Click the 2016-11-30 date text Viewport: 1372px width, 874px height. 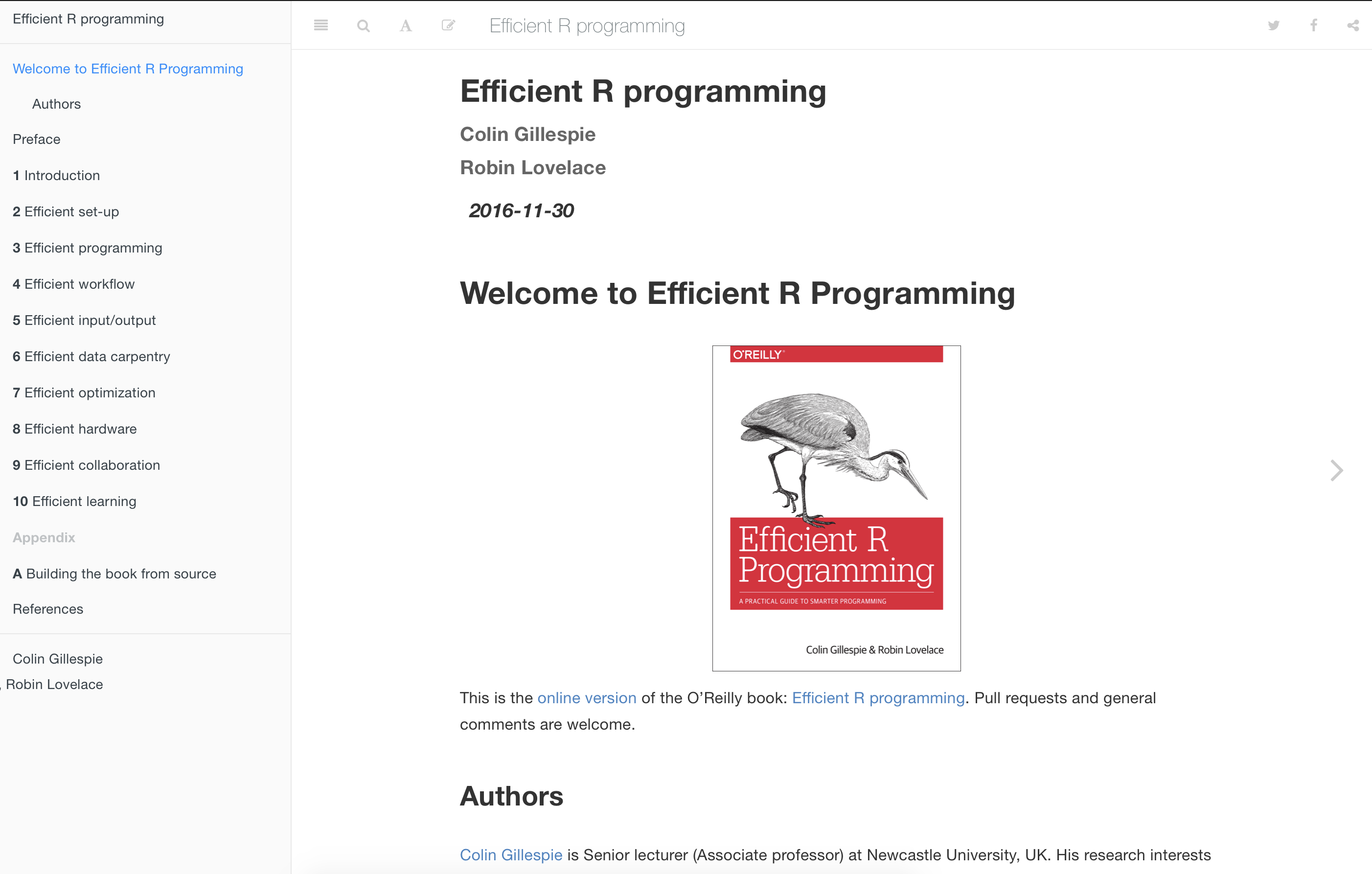click(x=521, y=211)
